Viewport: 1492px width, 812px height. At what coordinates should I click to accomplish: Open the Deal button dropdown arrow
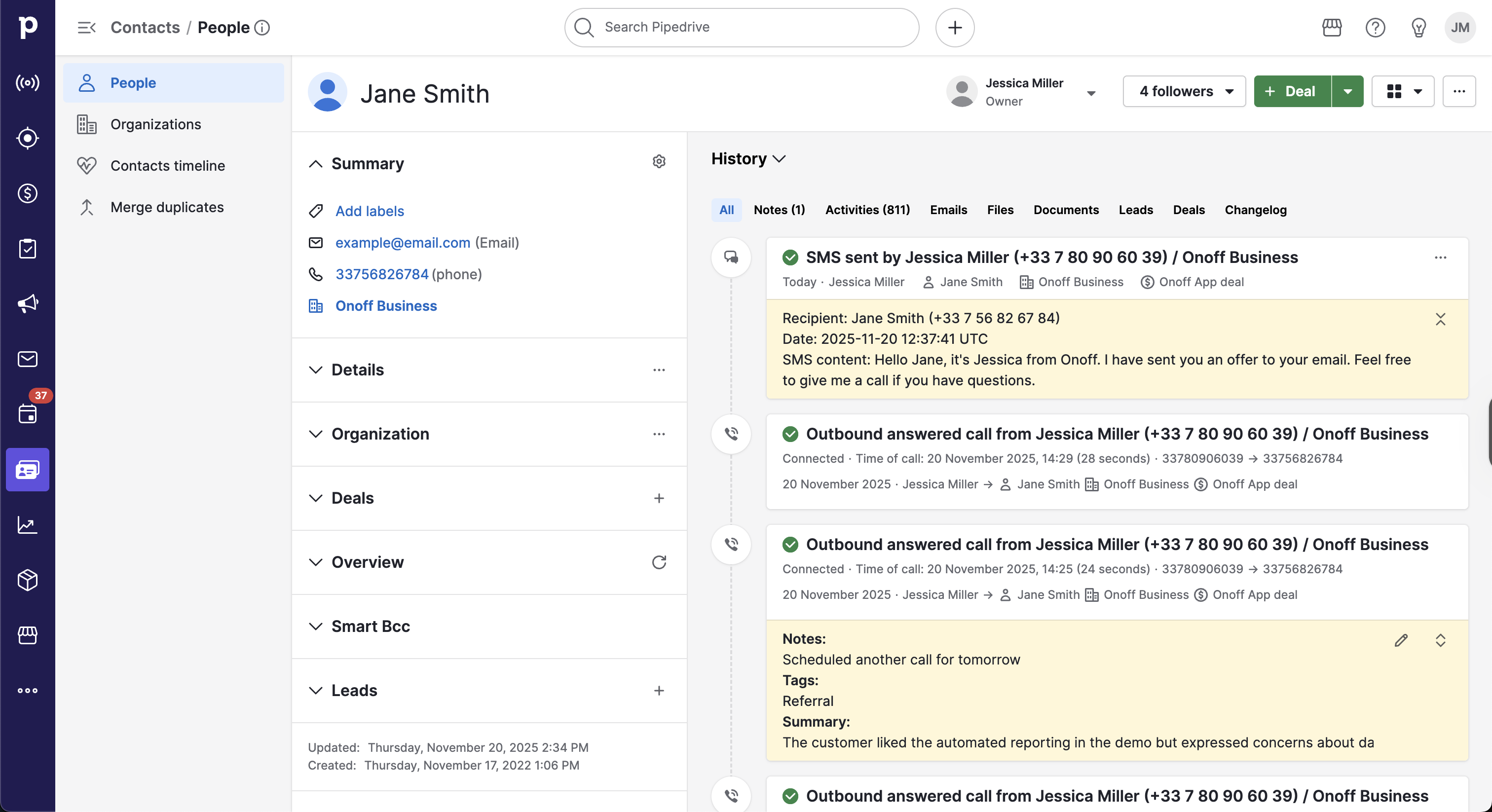(1348, 91)
